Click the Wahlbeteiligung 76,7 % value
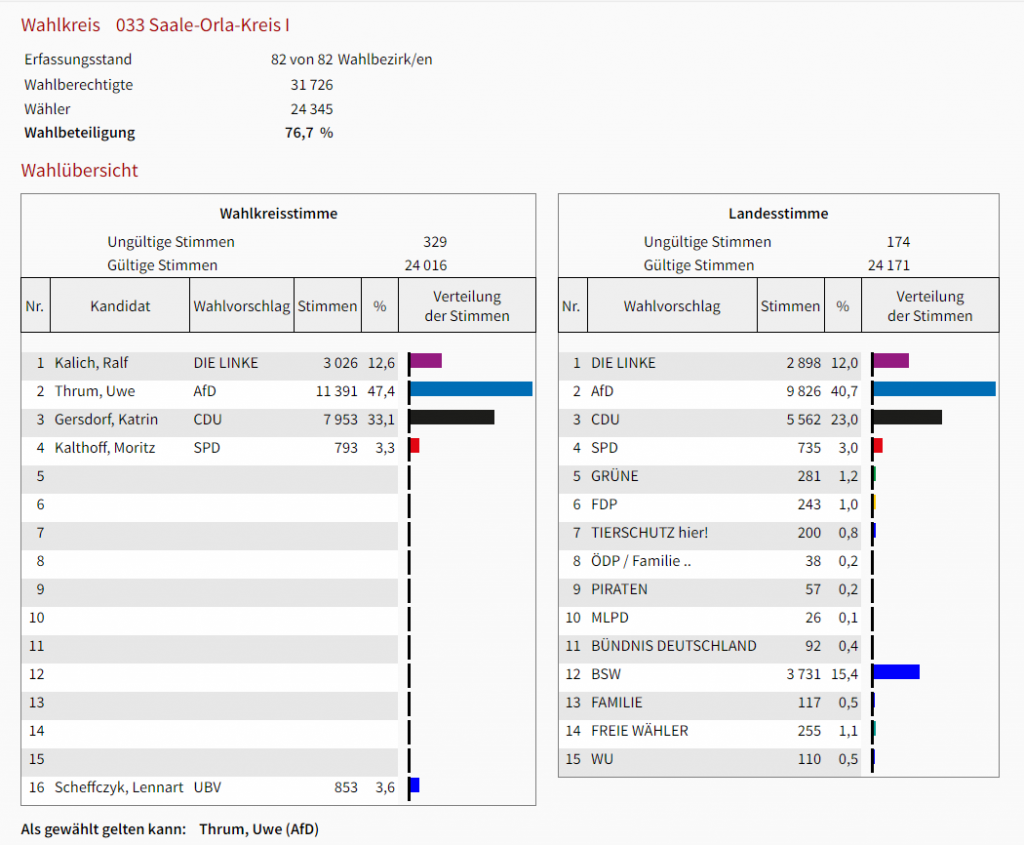 pyautogui.click(x=308, y=133)
